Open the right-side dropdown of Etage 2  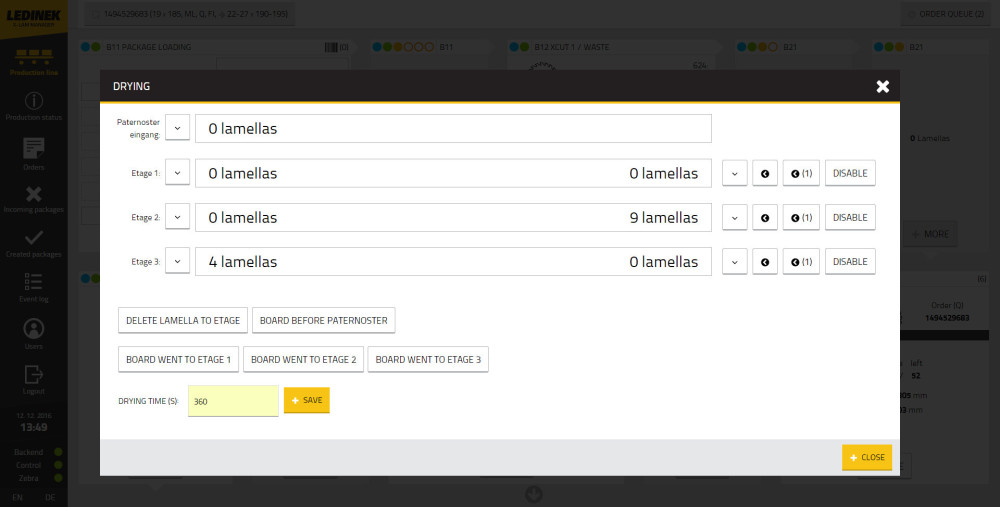pyautogui.click(x=734, y=217)
